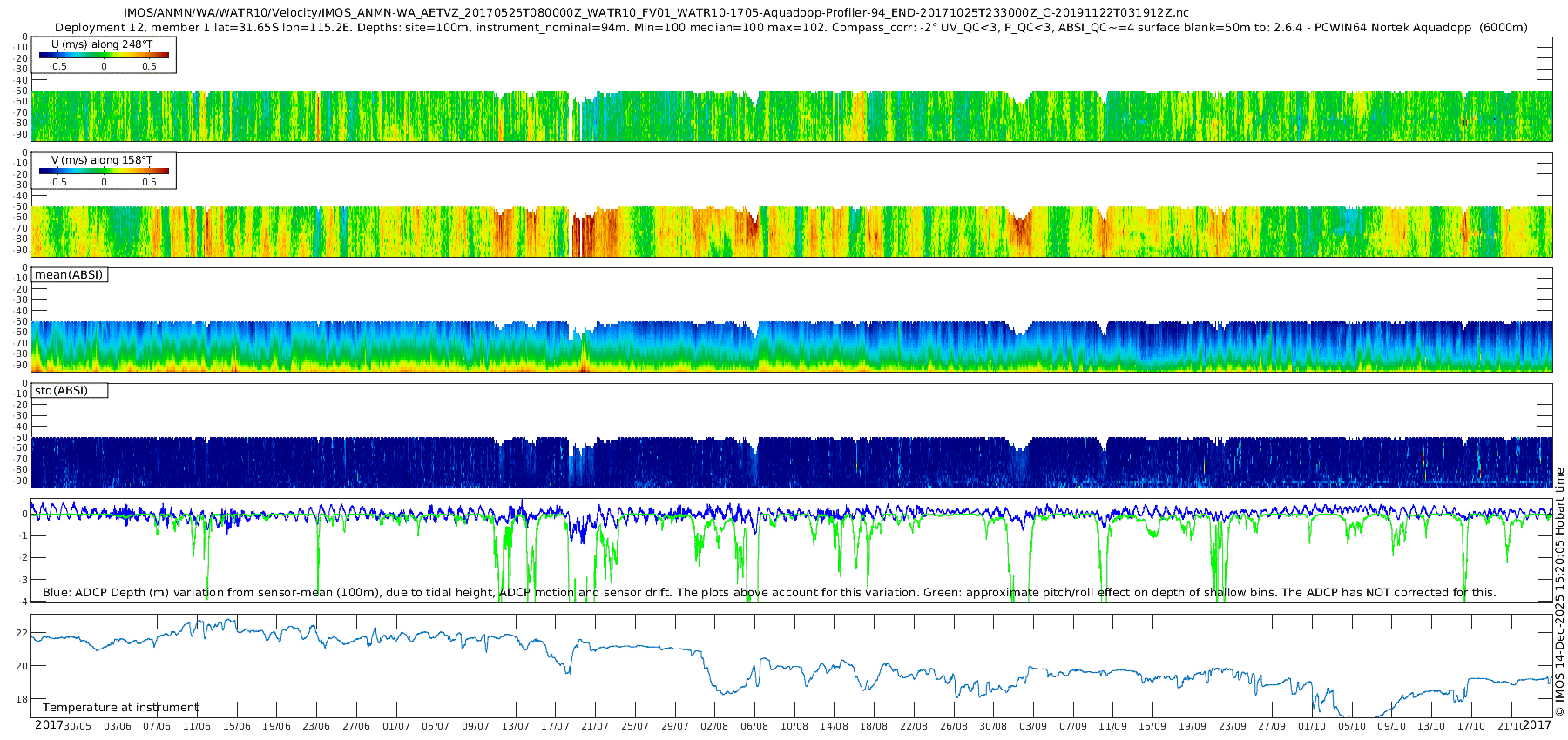Click the 'U (m/s) along 248°T' legend title

[x=102, y=44]
